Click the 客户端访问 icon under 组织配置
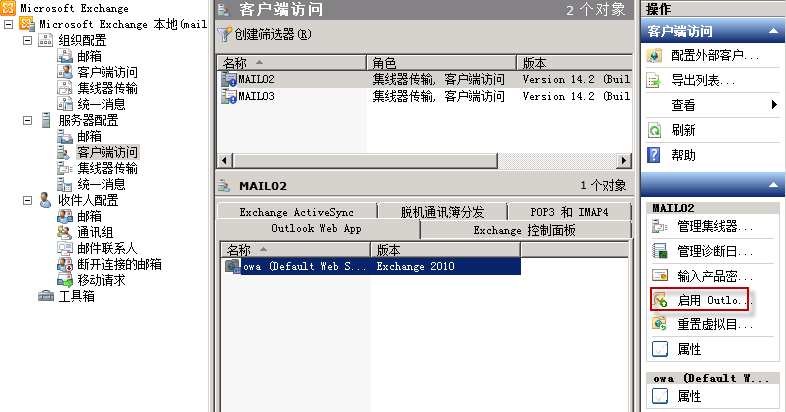This screenshot has width=786, height=412. (65, 72)
